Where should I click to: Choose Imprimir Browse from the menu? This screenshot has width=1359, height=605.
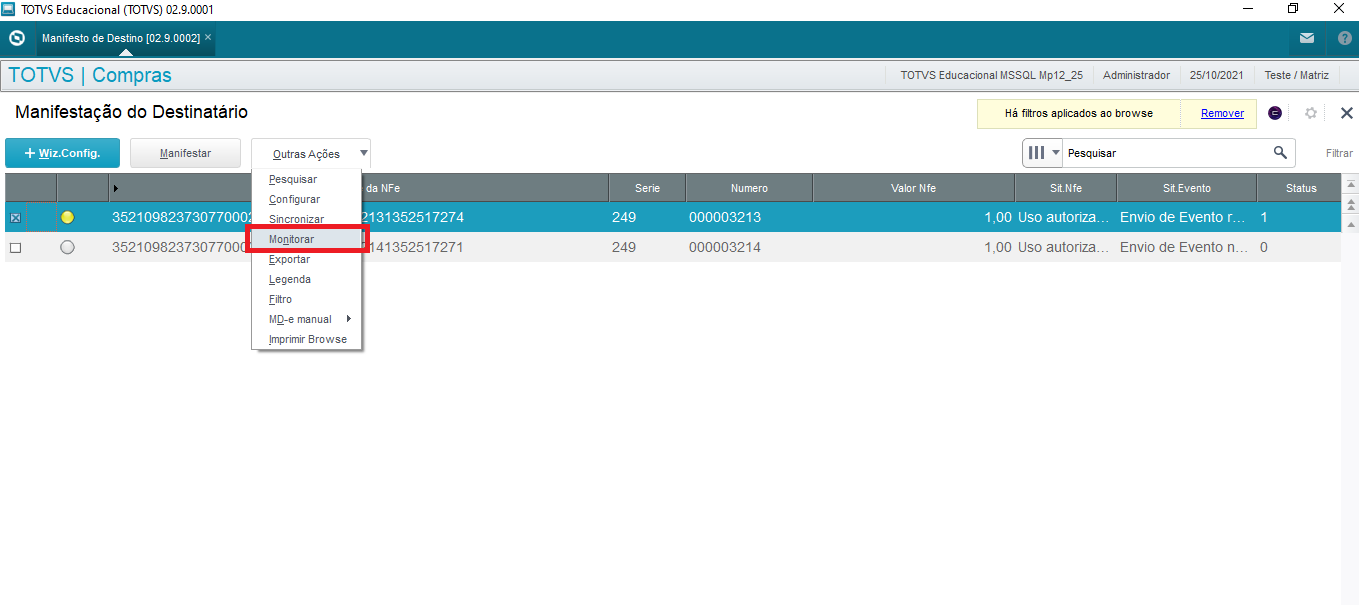307,339
